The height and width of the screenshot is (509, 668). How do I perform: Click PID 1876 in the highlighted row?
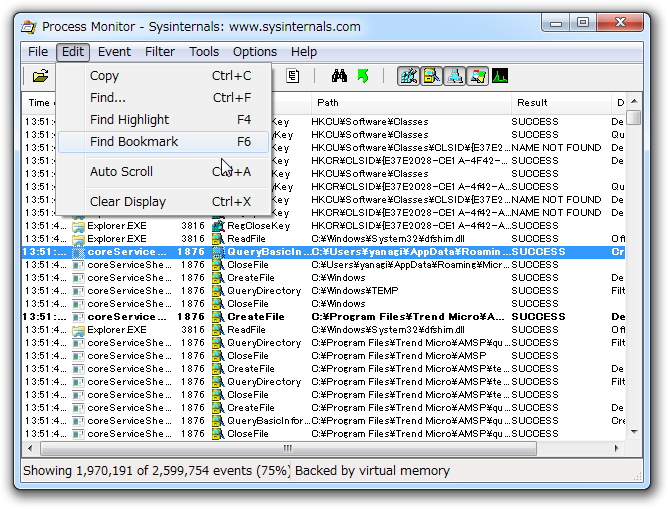(x=191, y=252)
